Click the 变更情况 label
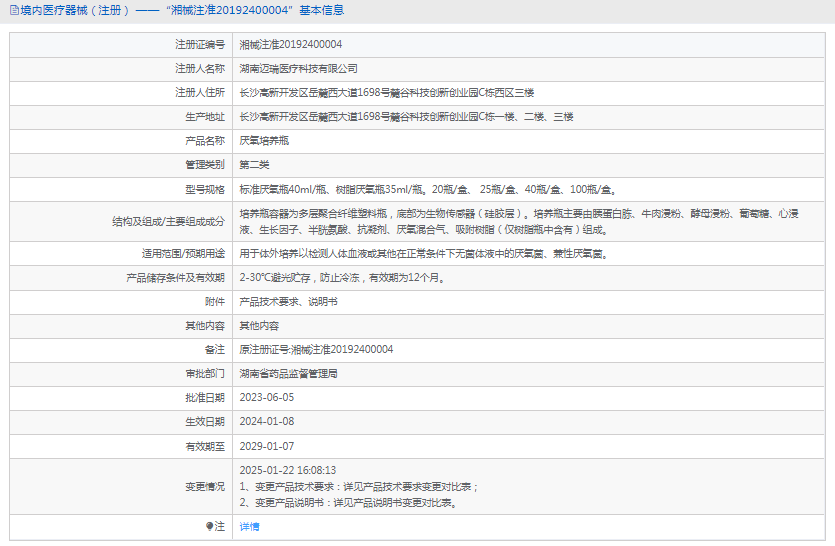Viewport: 835px width, 546px height. pos(205,486)
